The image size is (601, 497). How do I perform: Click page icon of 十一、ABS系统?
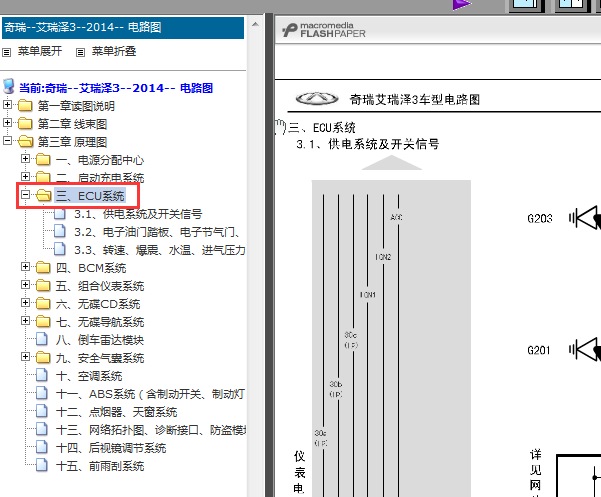42,393
